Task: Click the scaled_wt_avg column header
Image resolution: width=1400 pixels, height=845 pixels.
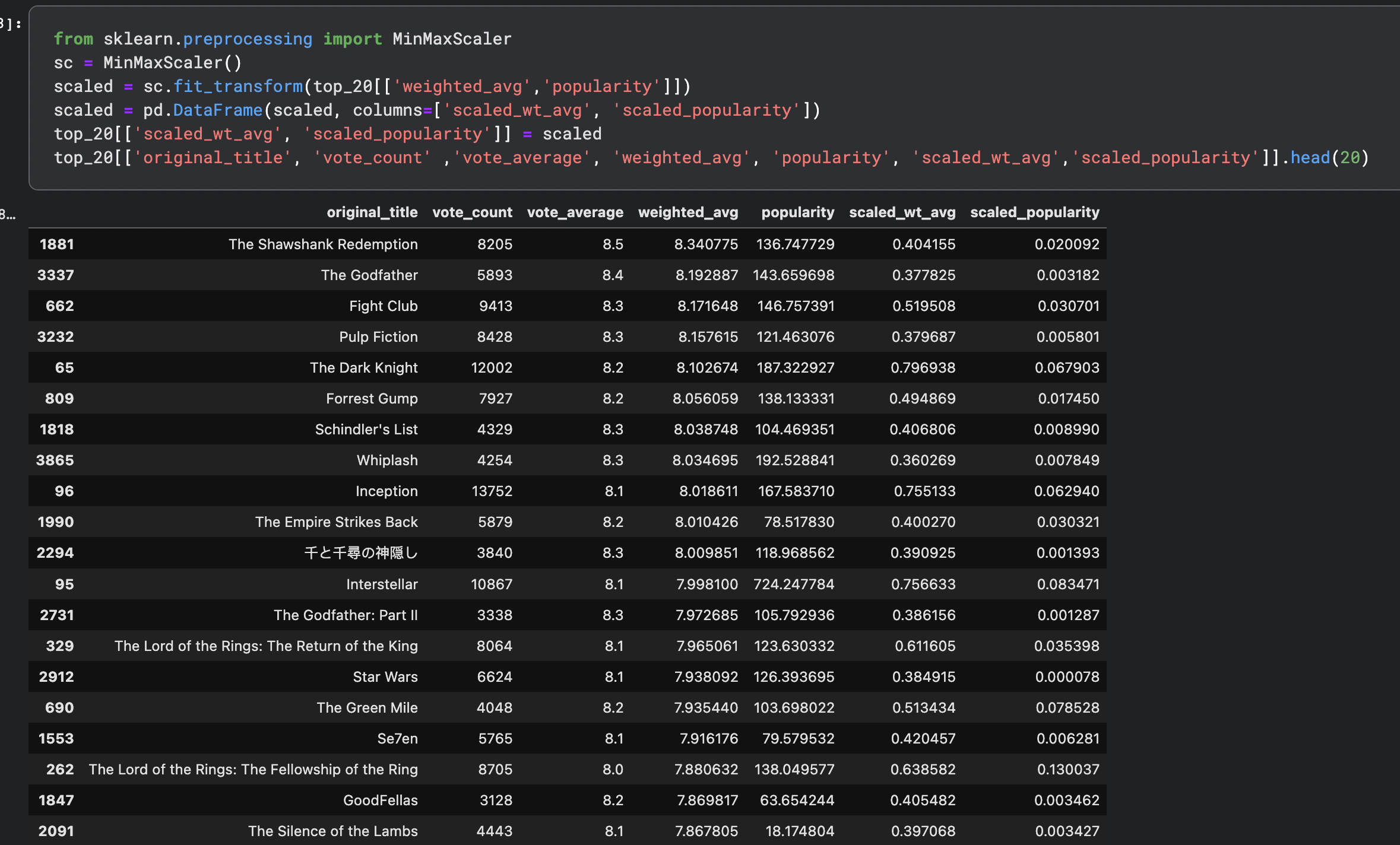Action: coord(902,212)
